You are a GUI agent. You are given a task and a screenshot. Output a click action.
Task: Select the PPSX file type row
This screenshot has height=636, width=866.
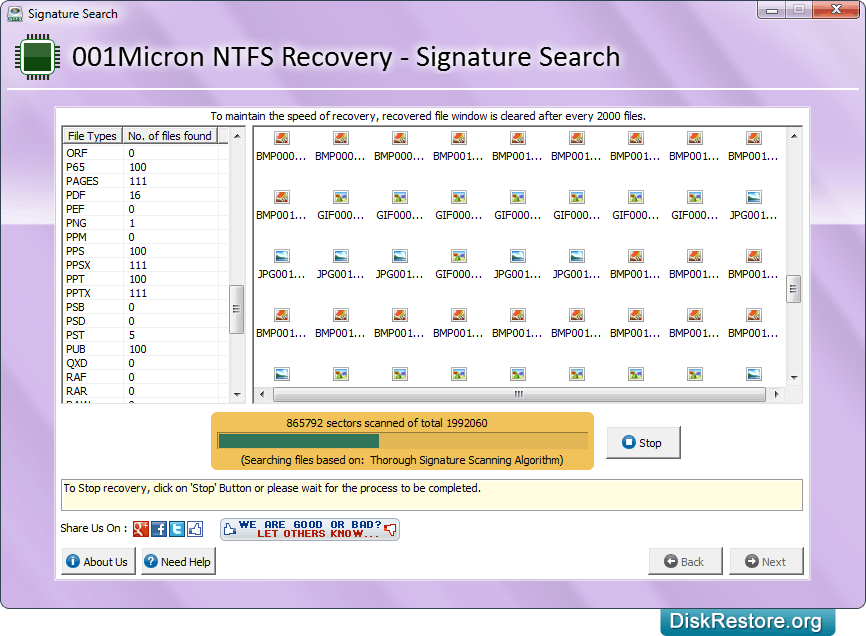click(x=146, y=266)
